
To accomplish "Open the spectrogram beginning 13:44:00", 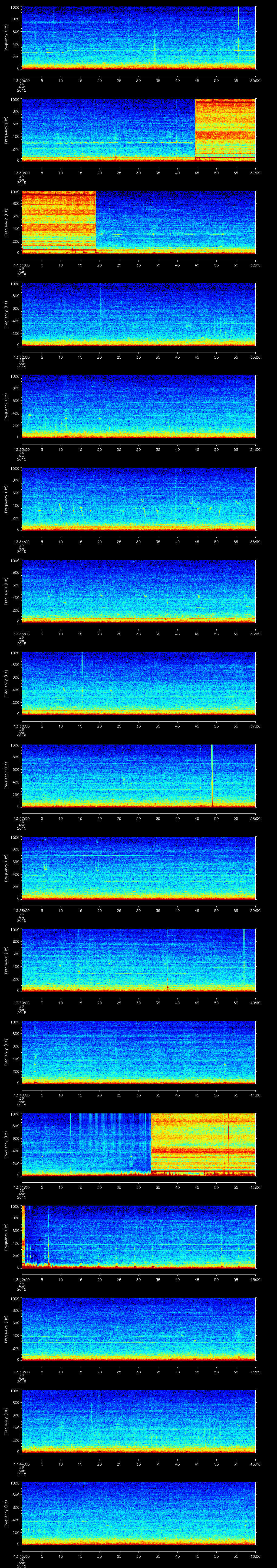I will pyautogui.click(x=139, y=1421).
